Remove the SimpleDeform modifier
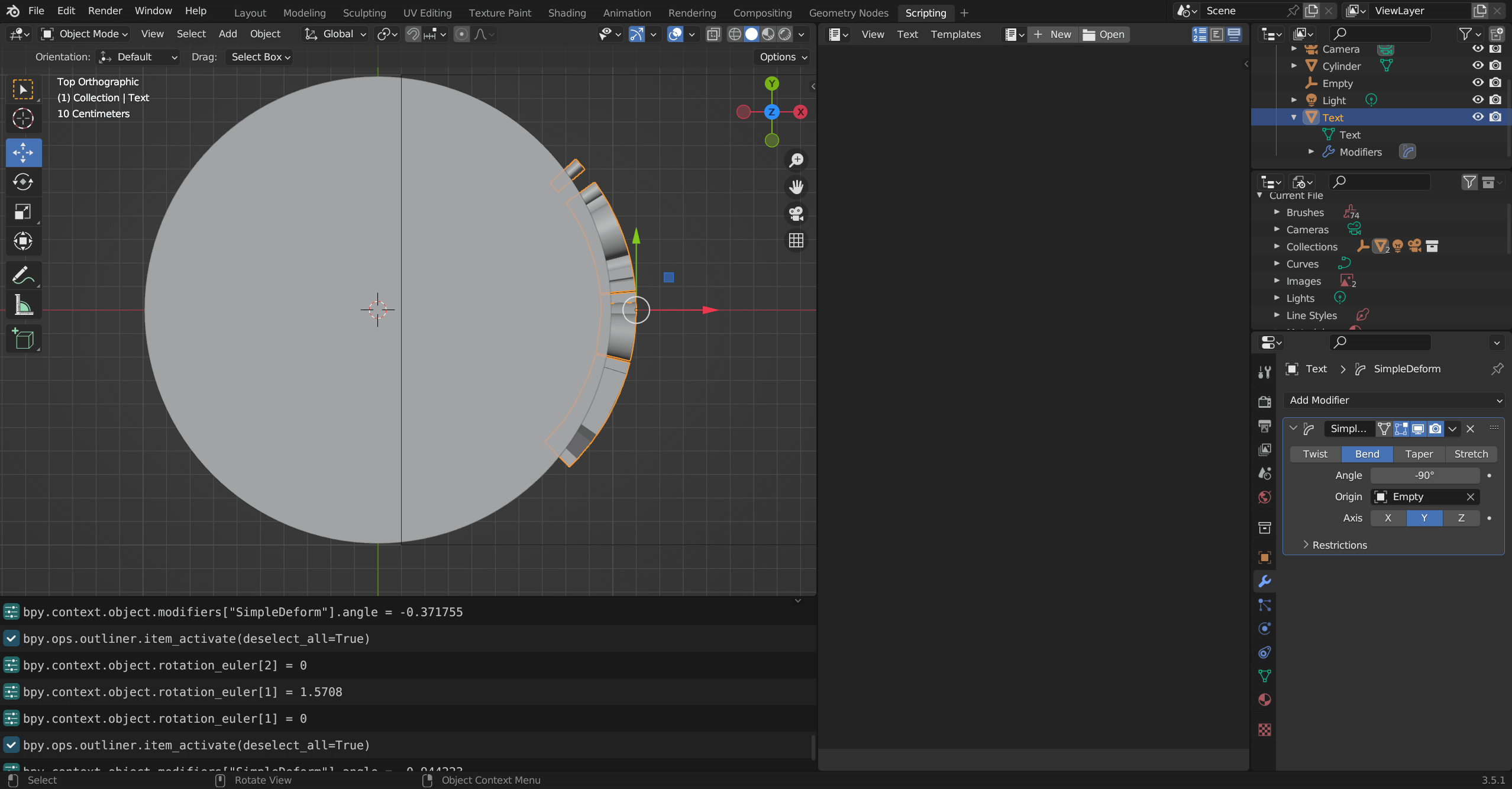The width and height of the screenshot is (1512, 789). (x=1471, y=429)
